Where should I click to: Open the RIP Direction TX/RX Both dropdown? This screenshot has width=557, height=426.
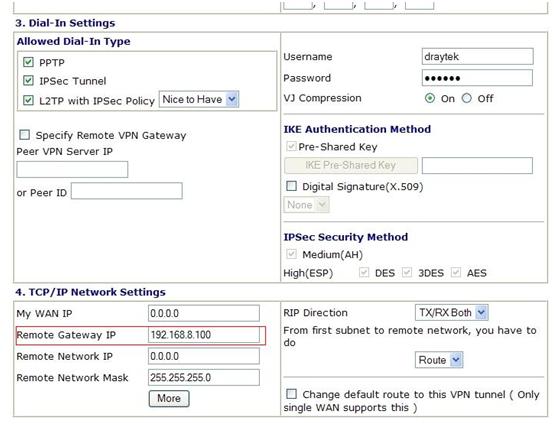tap(451, 313)
